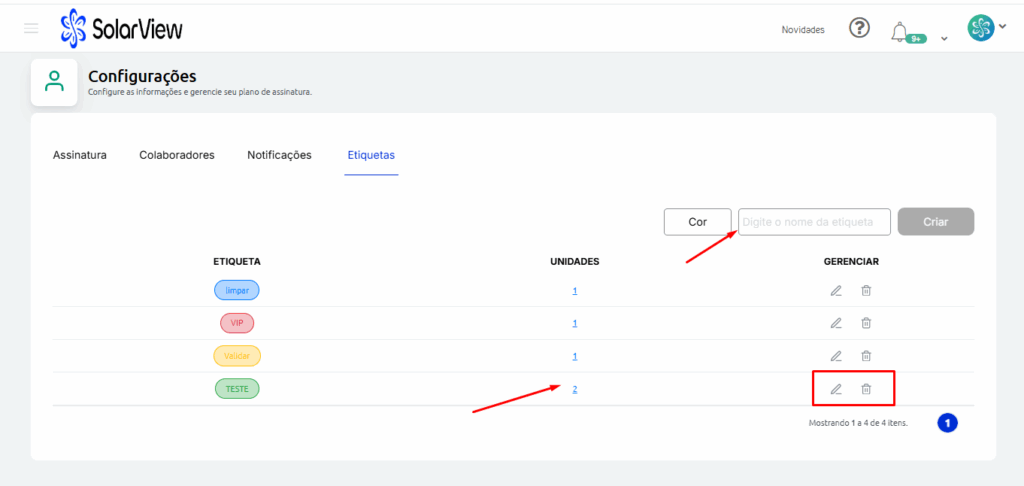Edit the VIP tag with pencil icon
Screen dimensions: 1024x486
tap(836, 323)
